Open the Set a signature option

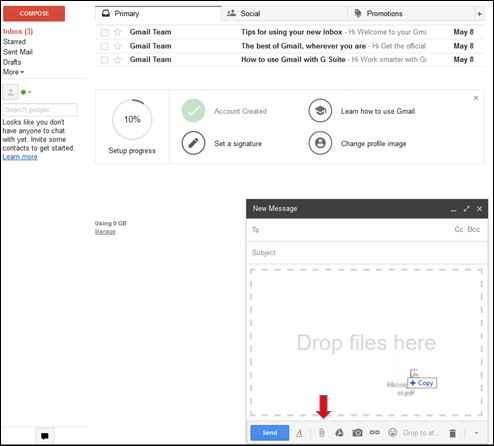[x=238, y=144]
